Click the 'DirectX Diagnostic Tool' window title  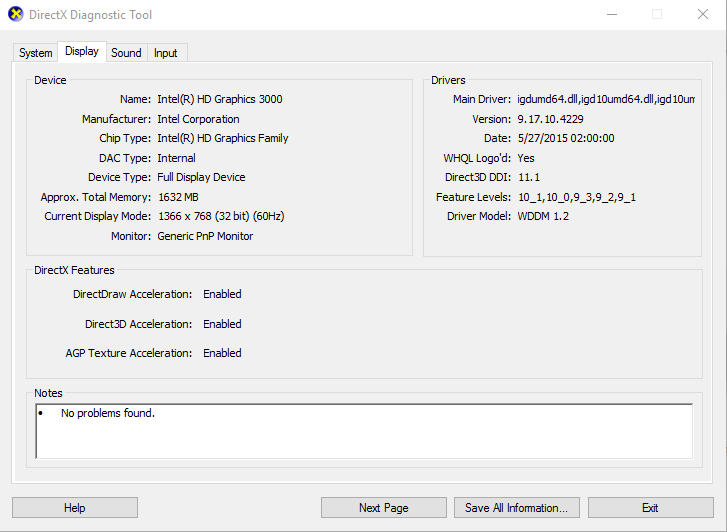coord(90,15)
